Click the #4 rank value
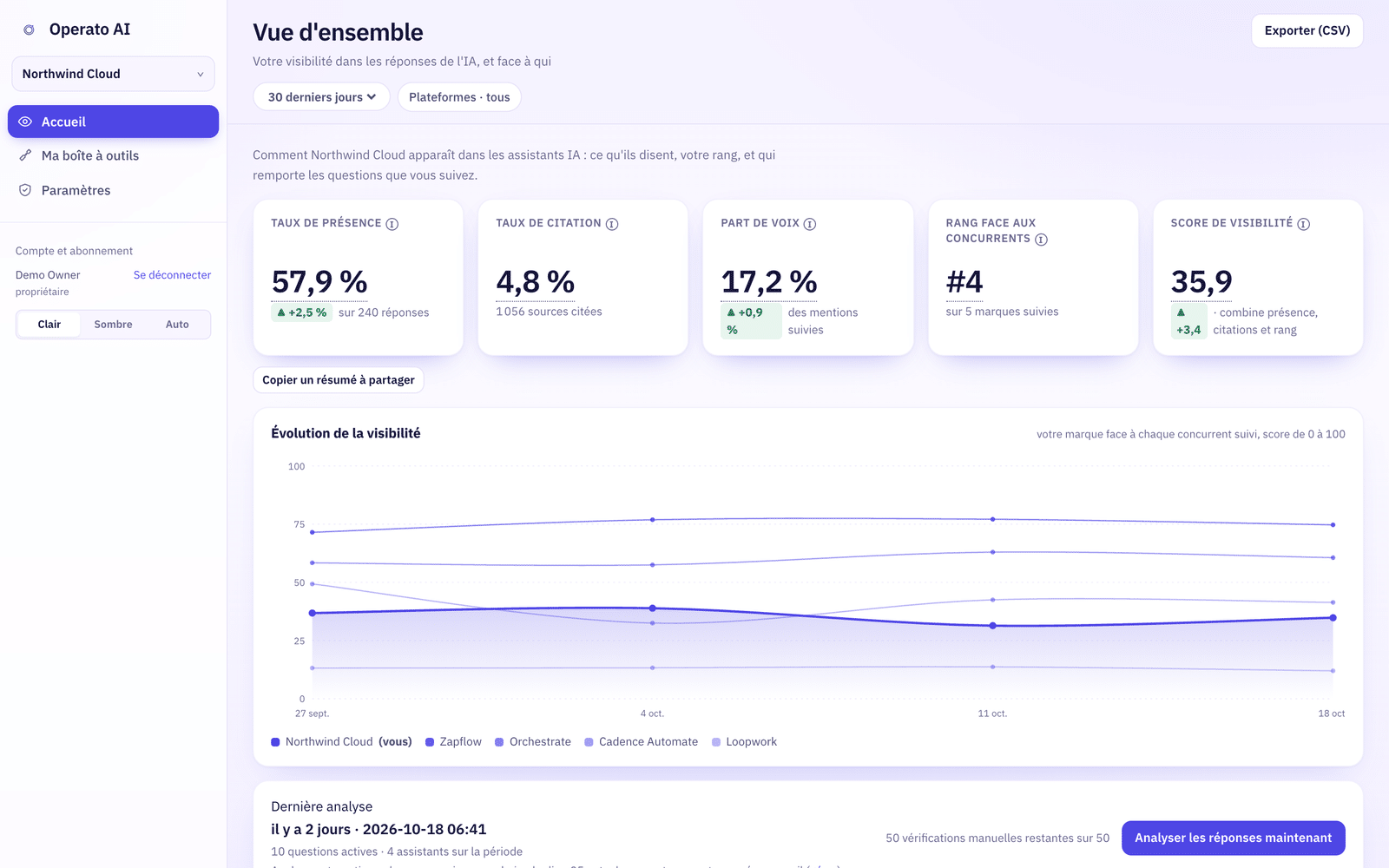1389x868 pixels. [964, 282]
